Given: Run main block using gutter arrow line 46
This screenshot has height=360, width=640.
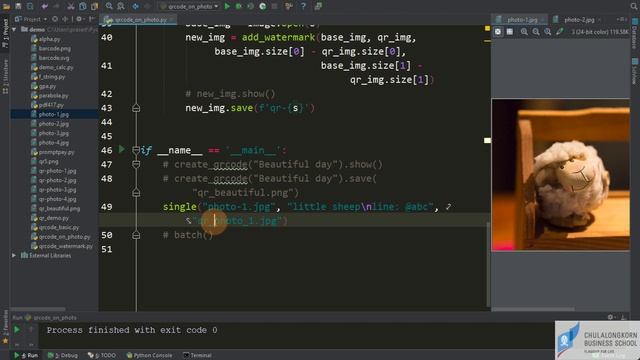Looking at the screenshot, I should (122, 149).
